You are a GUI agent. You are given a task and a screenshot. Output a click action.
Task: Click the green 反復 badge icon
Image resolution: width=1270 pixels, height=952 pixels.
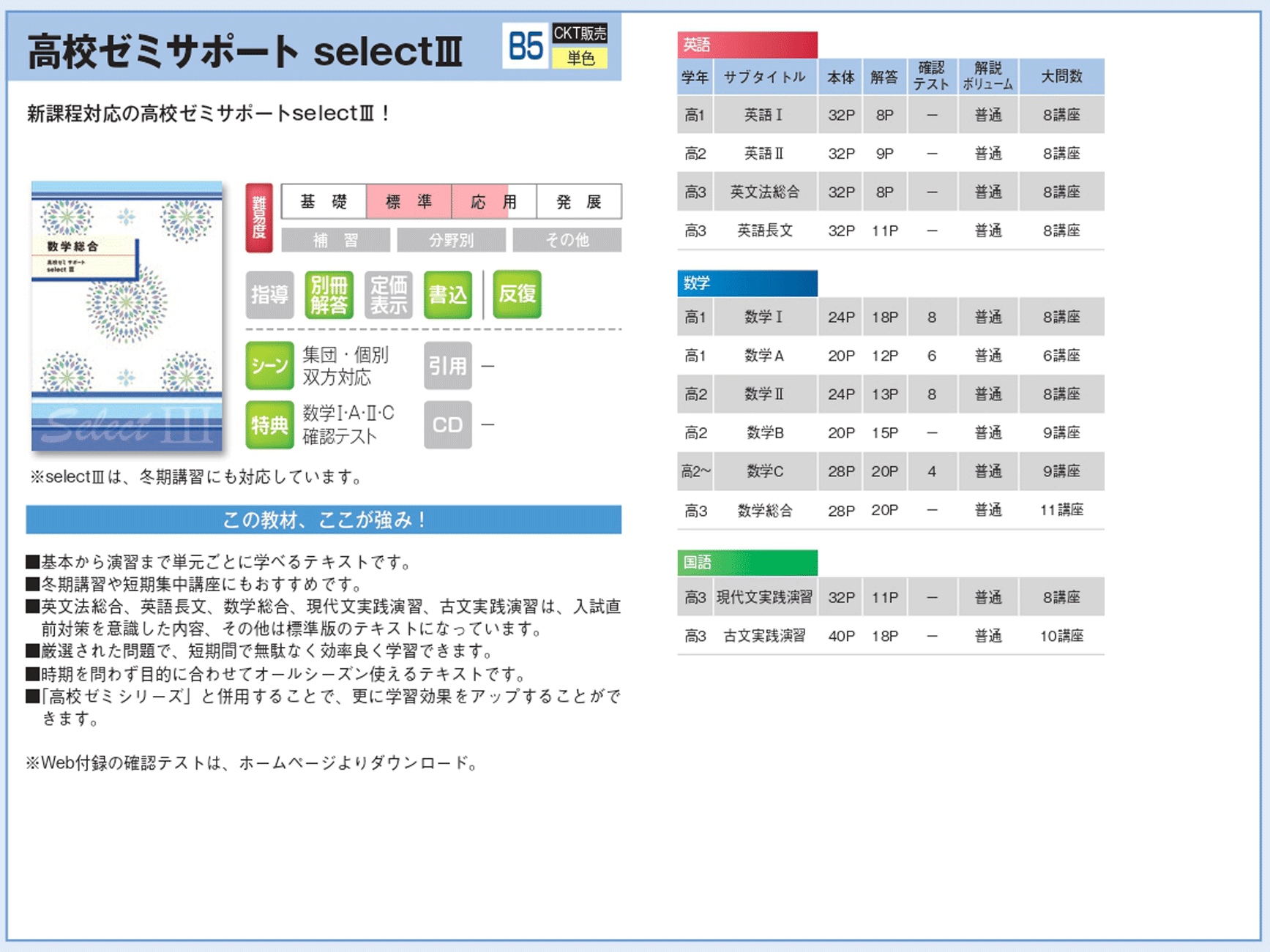click(x=517, y=294)
